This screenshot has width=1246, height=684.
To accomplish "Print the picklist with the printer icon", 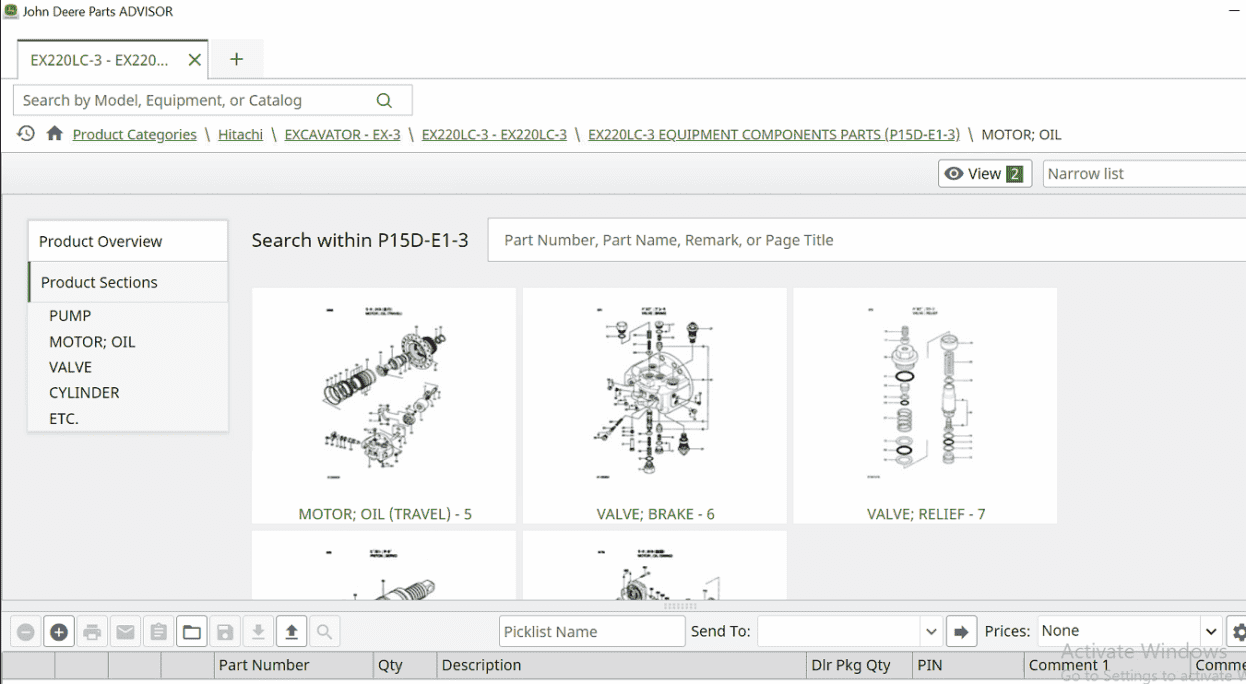I will [92, 632].
